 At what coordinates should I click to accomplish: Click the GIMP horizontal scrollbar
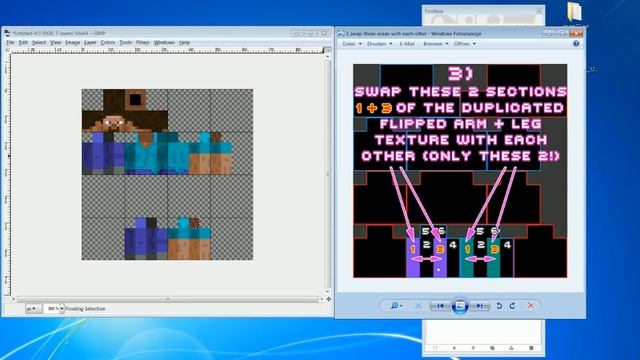[x=167, y=299]
